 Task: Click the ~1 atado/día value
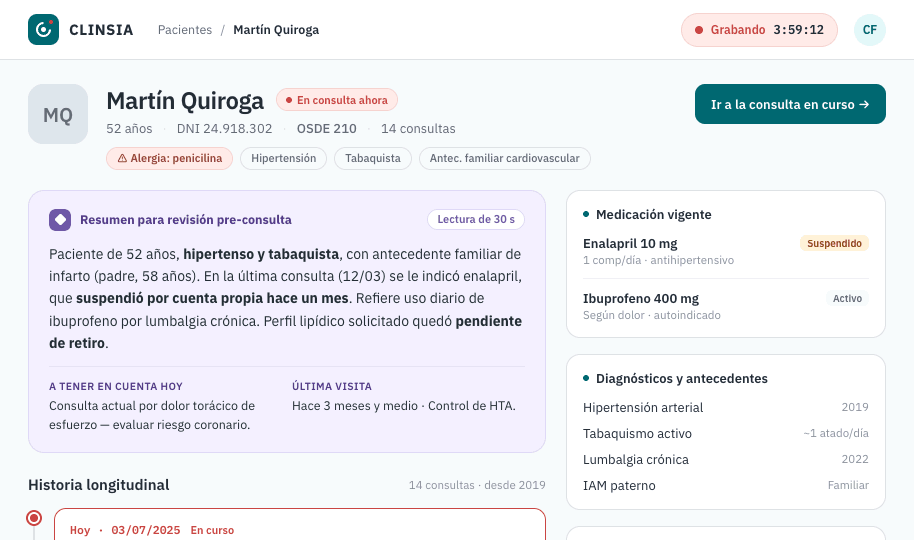click(x=835, y=433)
